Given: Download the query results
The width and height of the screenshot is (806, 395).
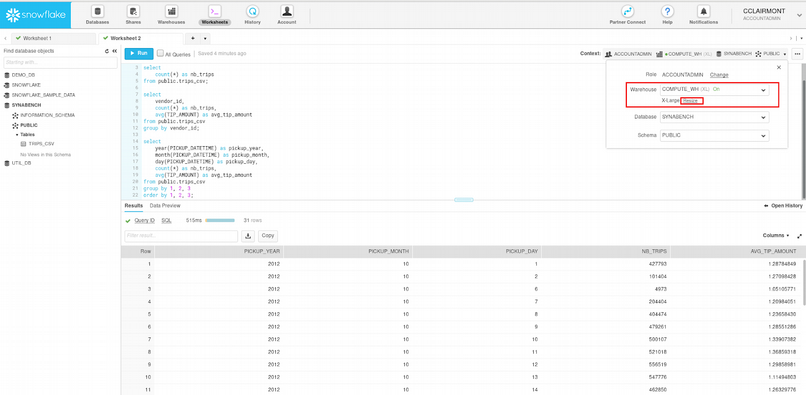Looking at the screenshot, I should pyautogui.click(x=248, y=236).
